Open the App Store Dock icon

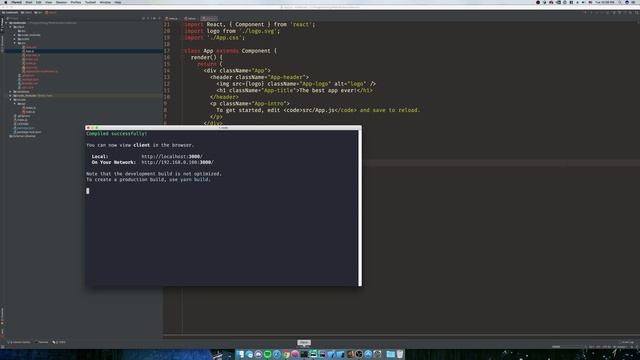click(x=368, y=354)
